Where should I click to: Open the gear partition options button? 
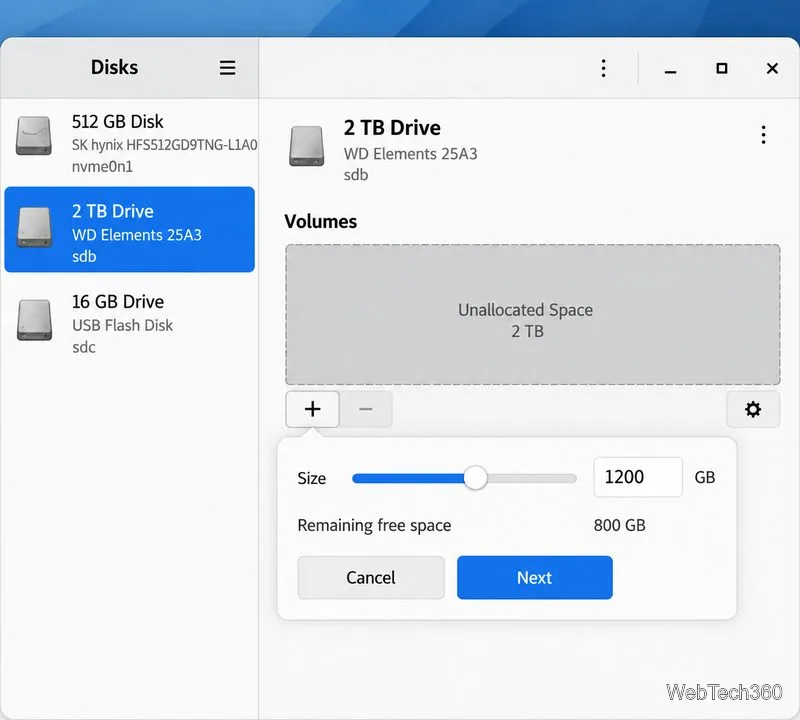tap(753, 409)
